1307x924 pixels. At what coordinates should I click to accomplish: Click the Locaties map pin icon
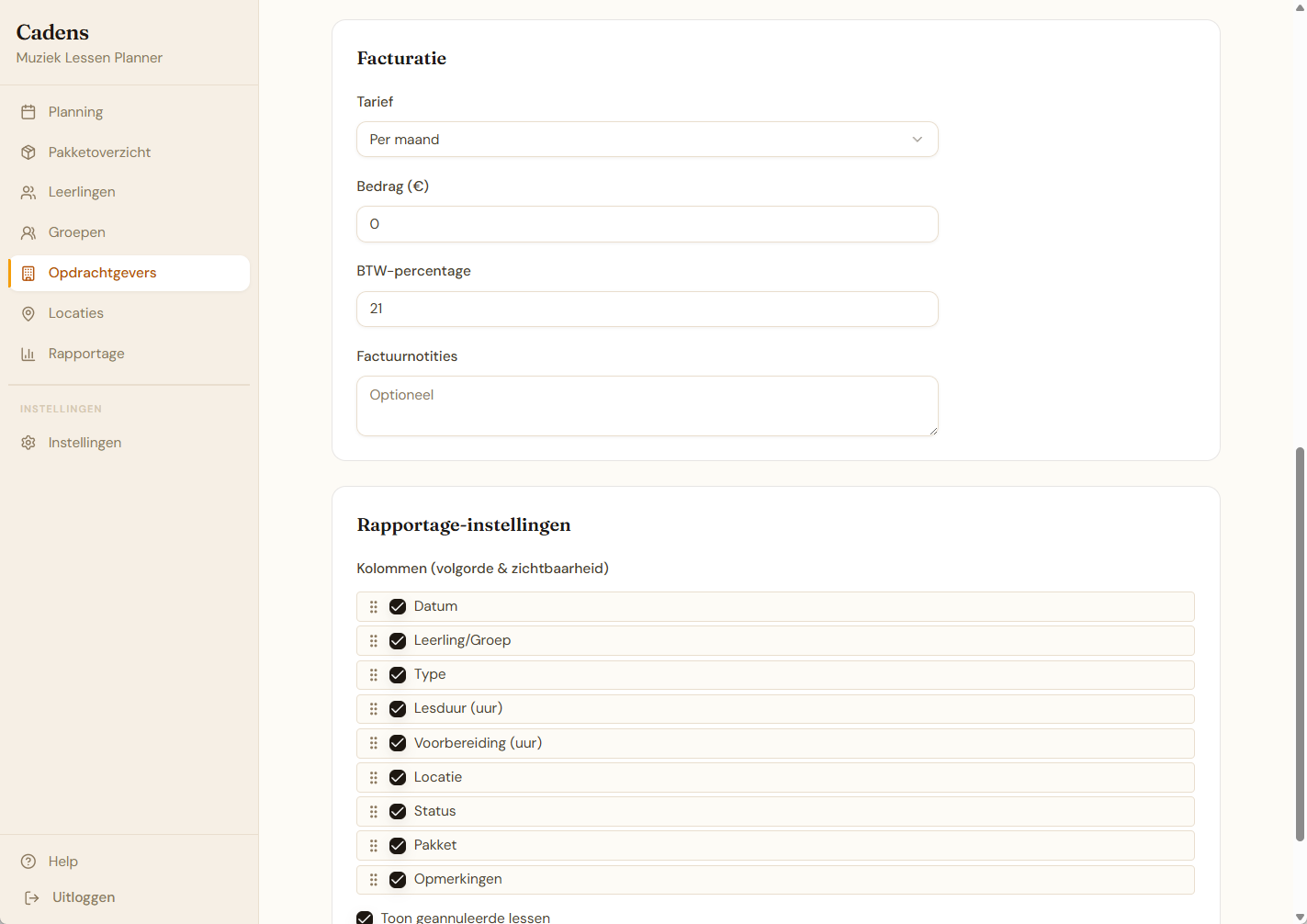click(28, 314)
